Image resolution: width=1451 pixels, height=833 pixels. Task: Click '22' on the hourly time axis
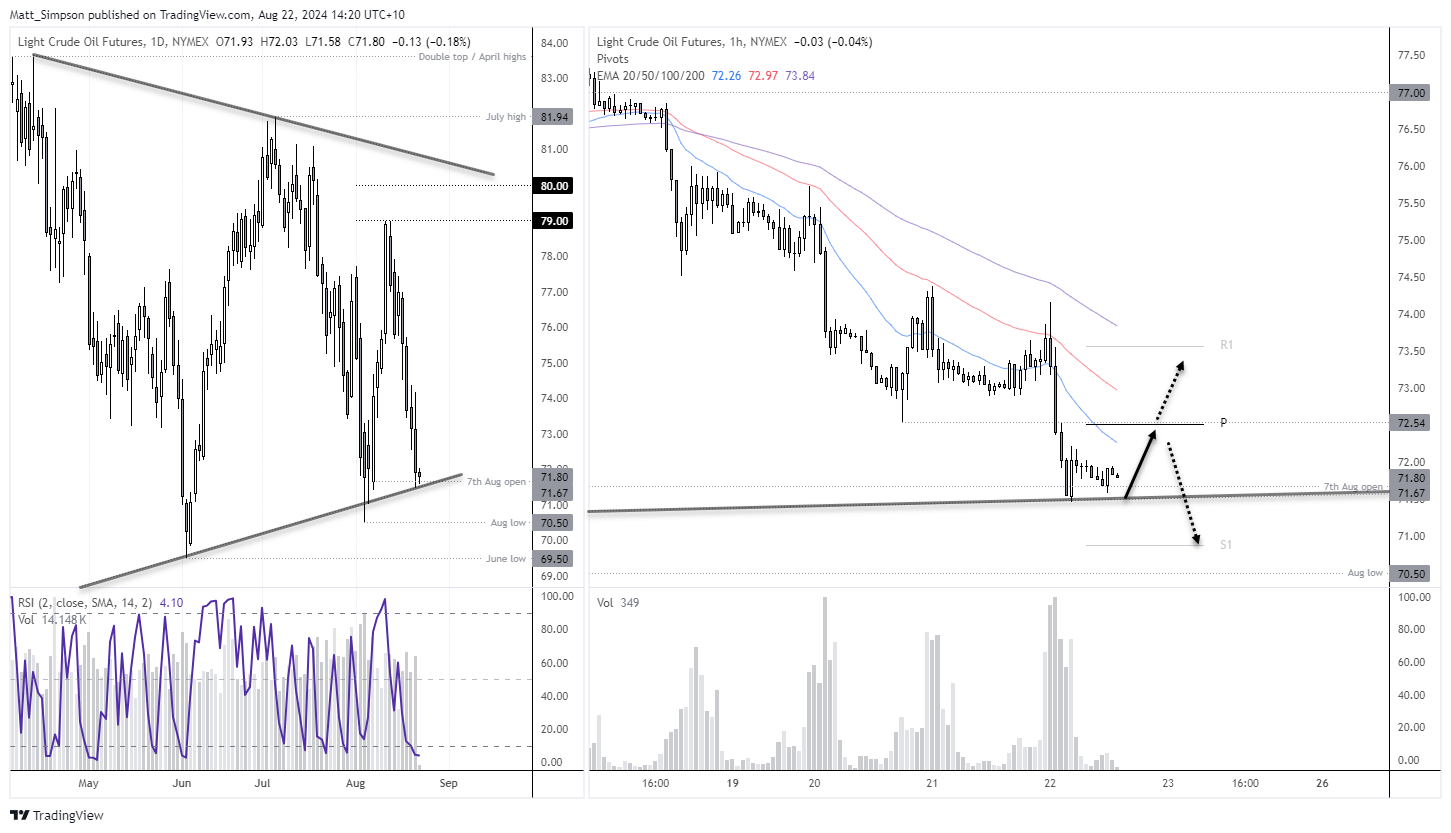click(1048, 784)
